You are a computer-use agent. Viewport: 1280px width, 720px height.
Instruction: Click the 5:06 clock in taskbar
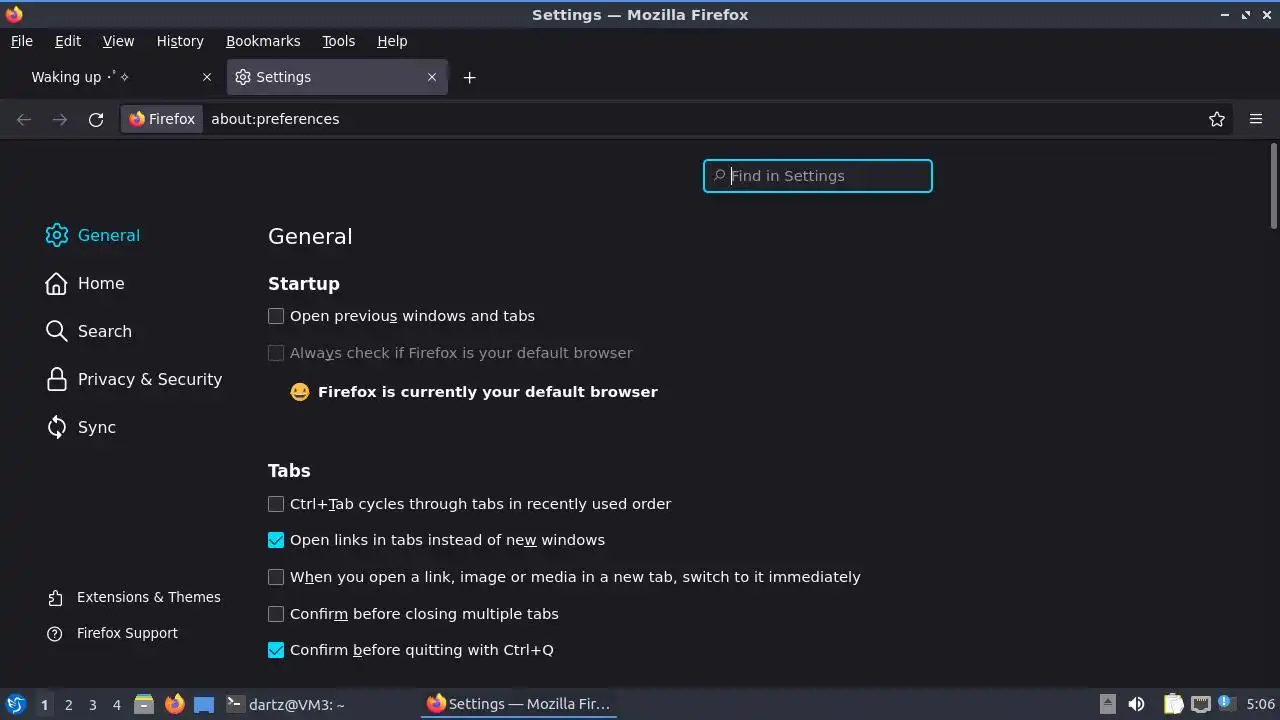[1261, 704]
